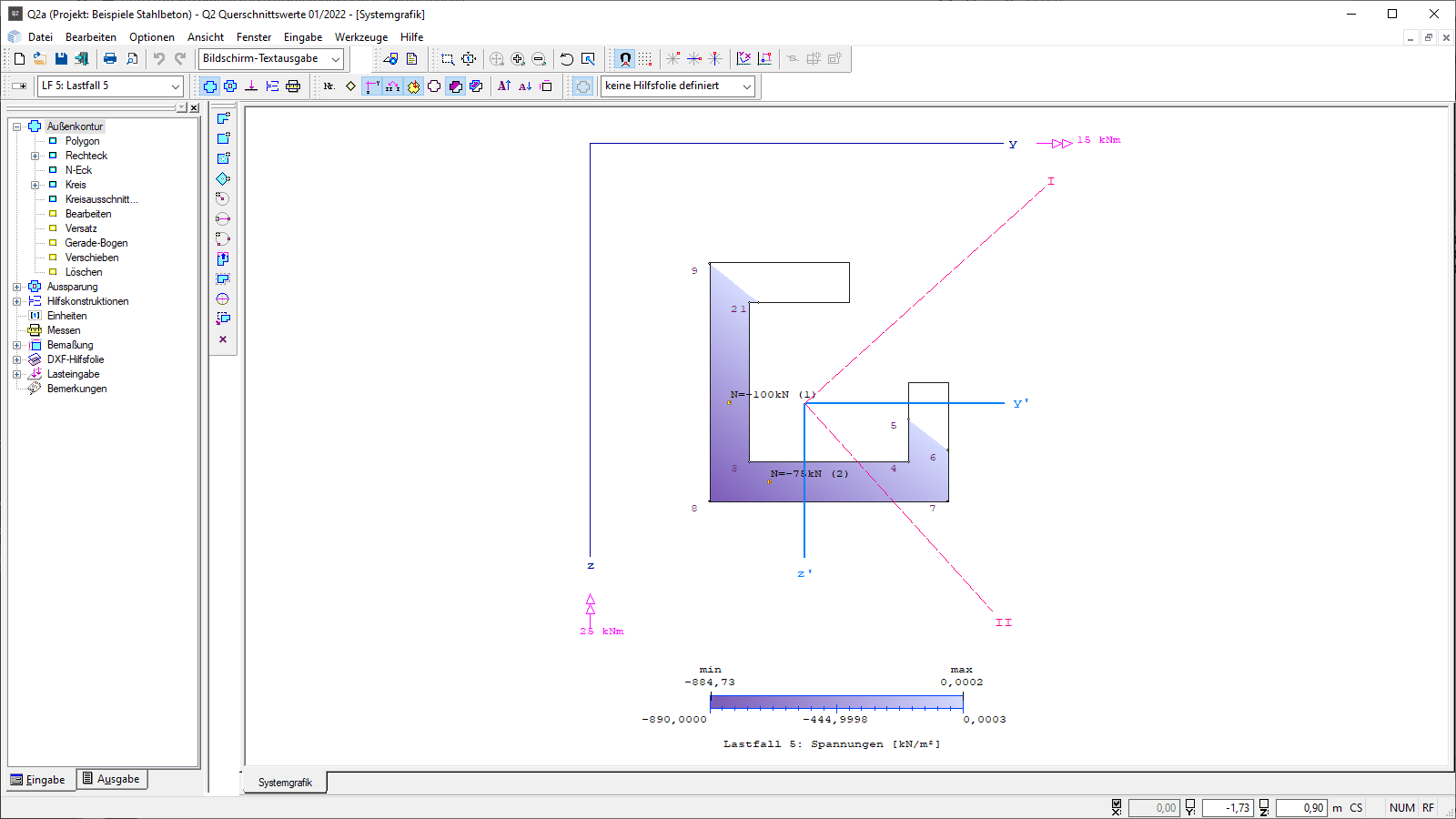Toggle the principal axes display icon
This screenshot has height=819, width=1456.
(x=392, y=86)
